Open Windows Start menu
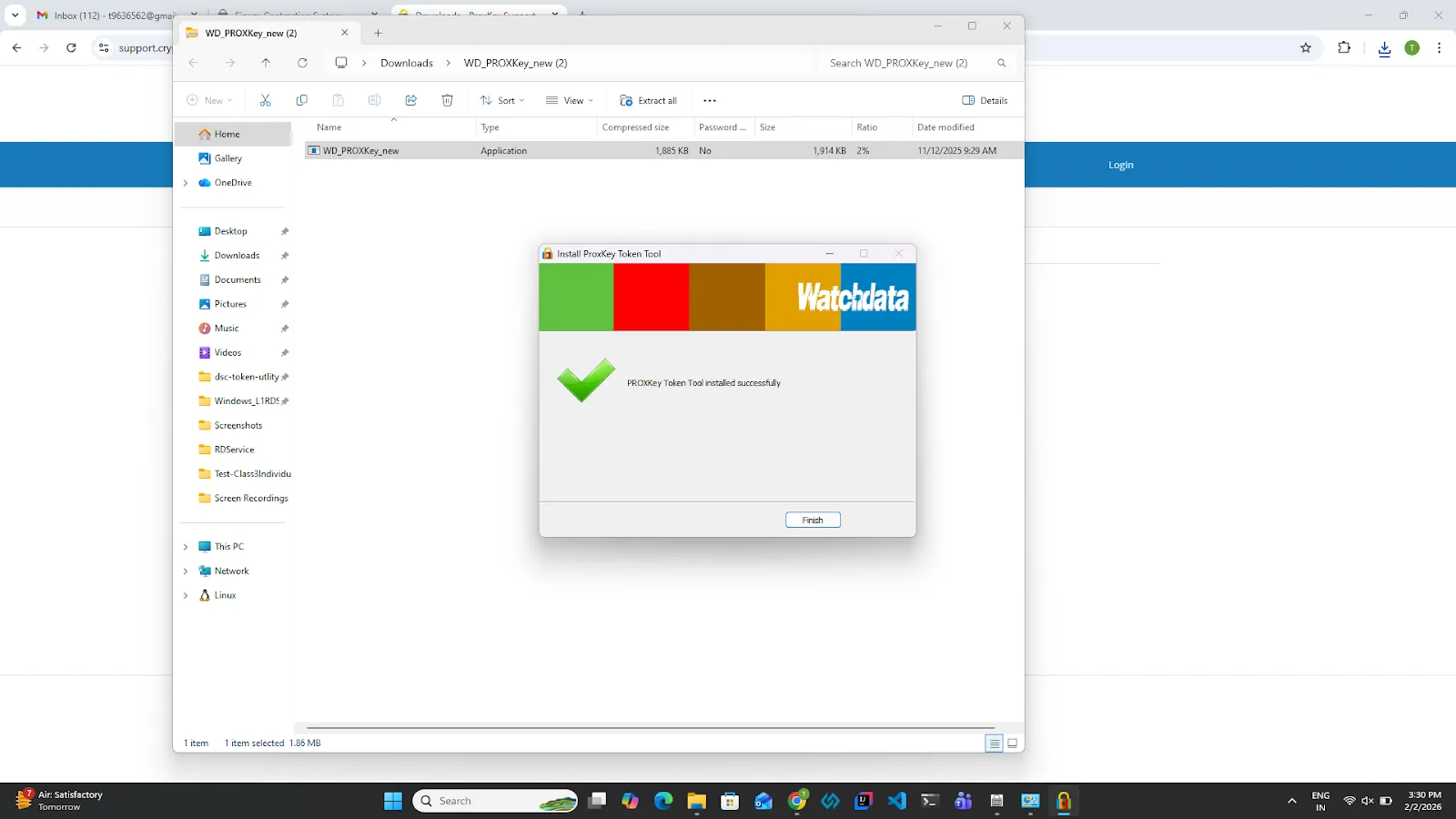 click(x=393, y=801)
